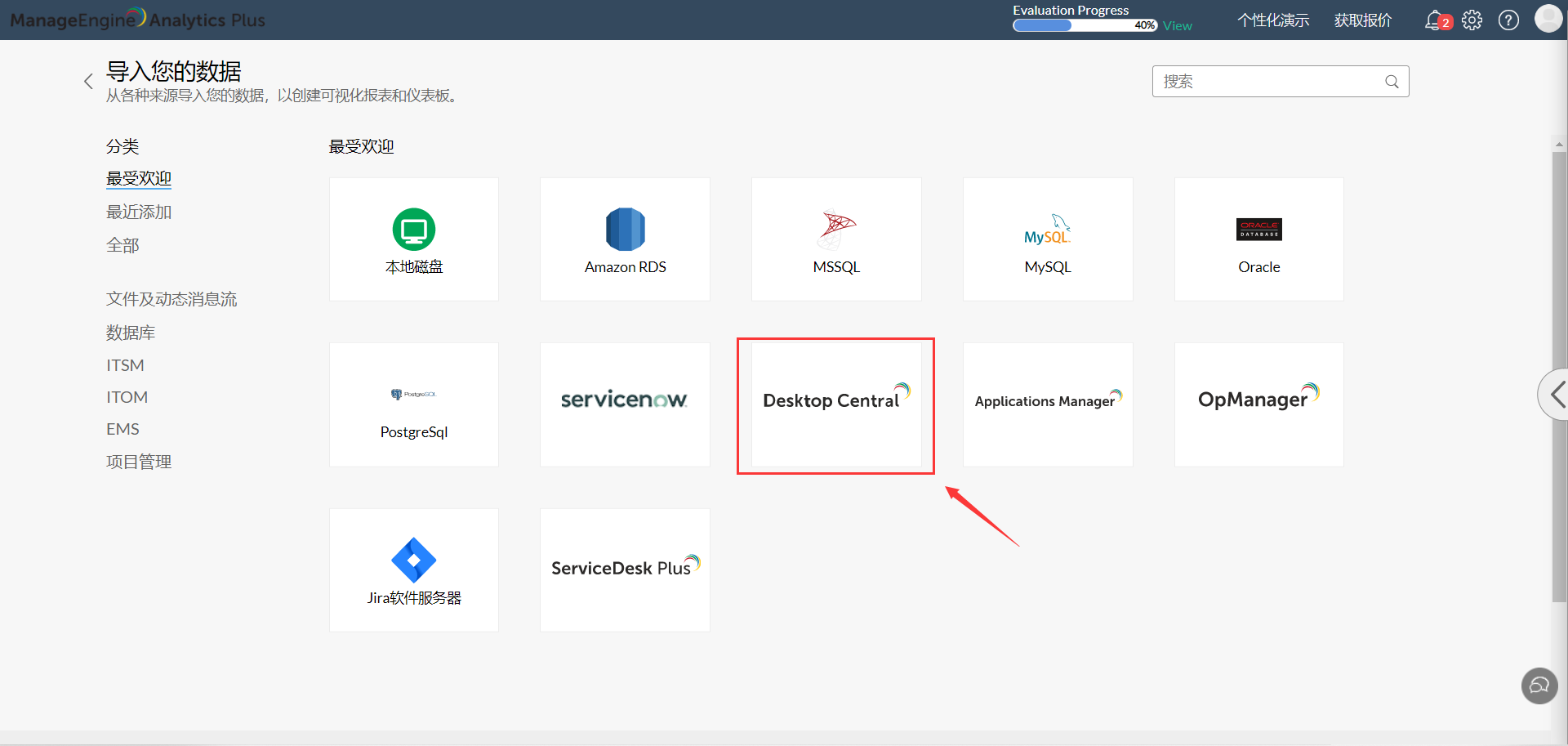Select the MySQL data source

pos(1048,239)
